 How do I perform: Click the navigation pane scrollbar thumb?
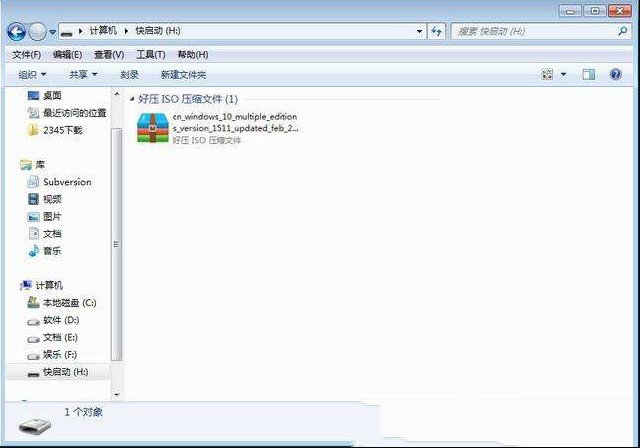(117, 245)
